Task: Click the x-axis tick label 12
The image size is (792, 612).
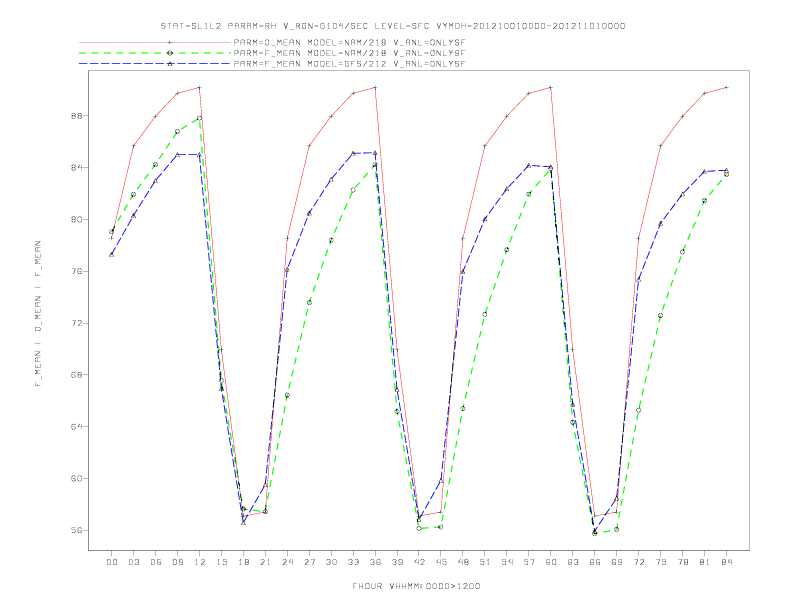Action: [x=200, y=562]
